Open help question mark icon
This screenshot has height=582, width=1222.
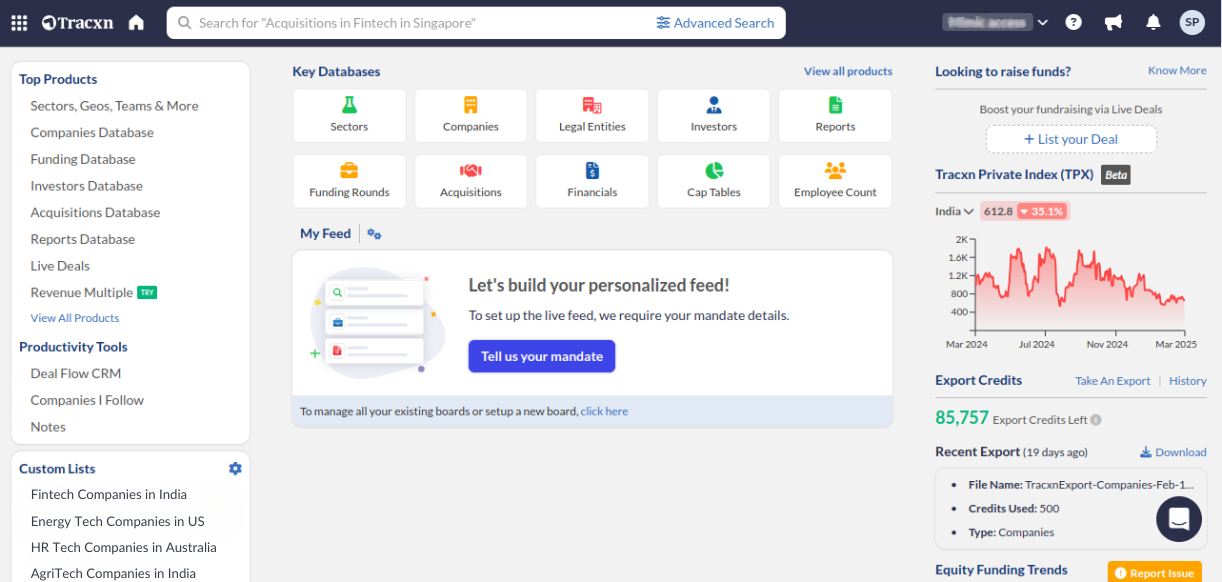(1073, 22)
